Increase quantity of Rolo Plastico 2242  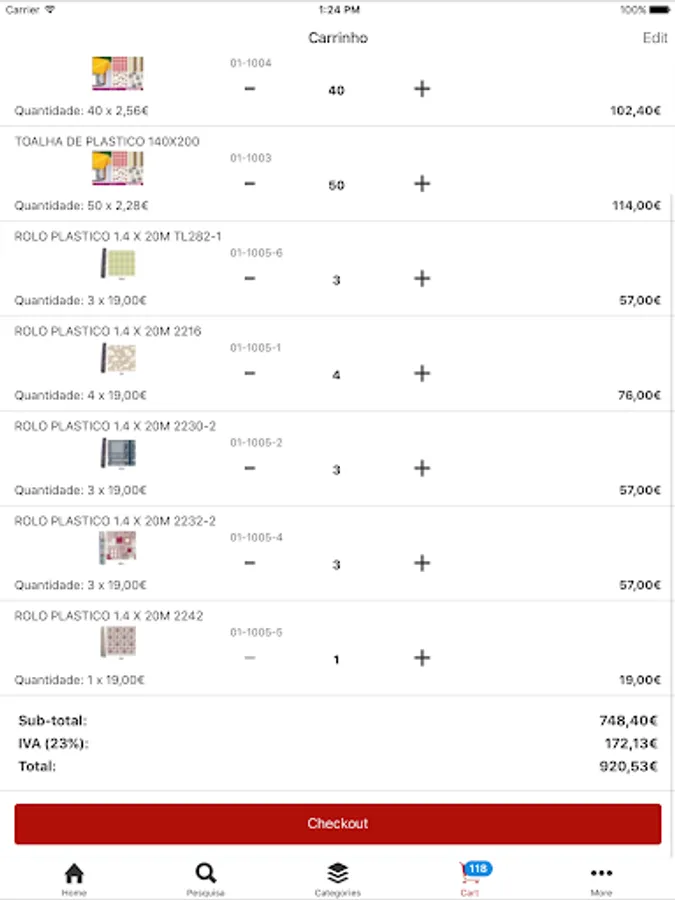coord(422,658)
